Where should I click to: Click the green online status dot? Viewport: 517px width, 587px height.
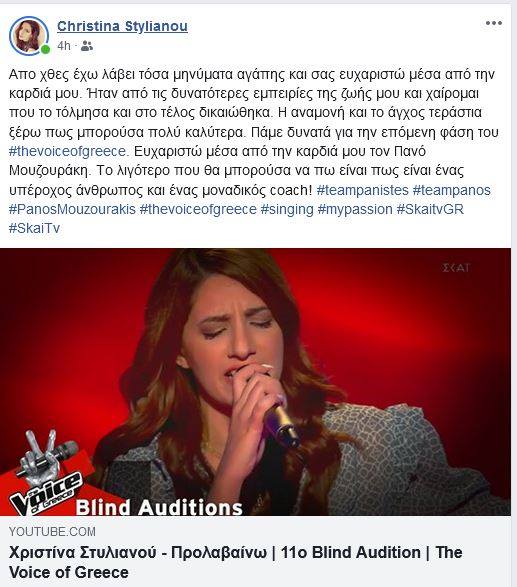tap(45, 49)
